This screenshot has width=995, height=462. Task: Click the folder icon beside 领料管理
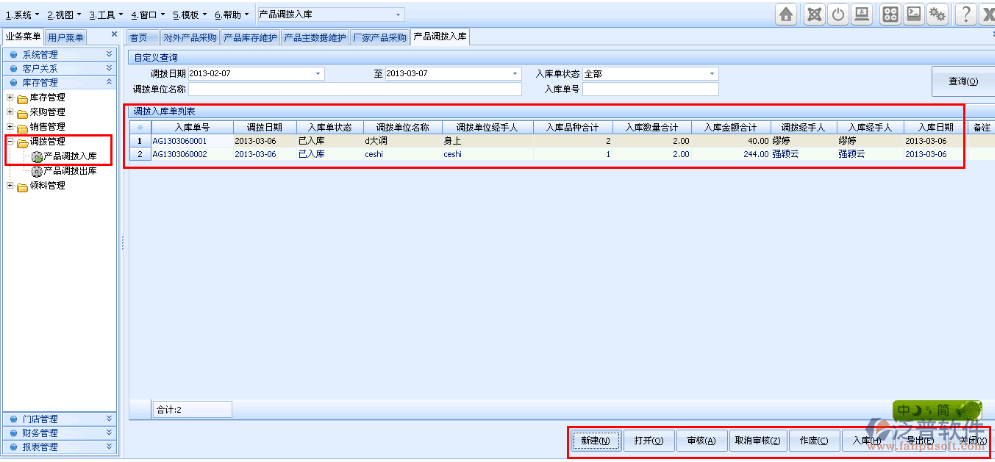point(22,187)
